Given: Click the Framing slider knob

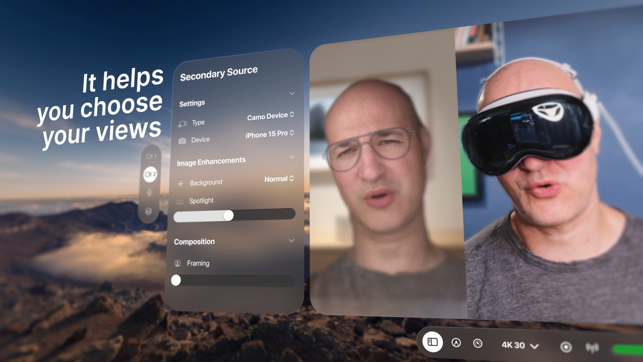Looking at the screenshot, I should pos(176,280).
